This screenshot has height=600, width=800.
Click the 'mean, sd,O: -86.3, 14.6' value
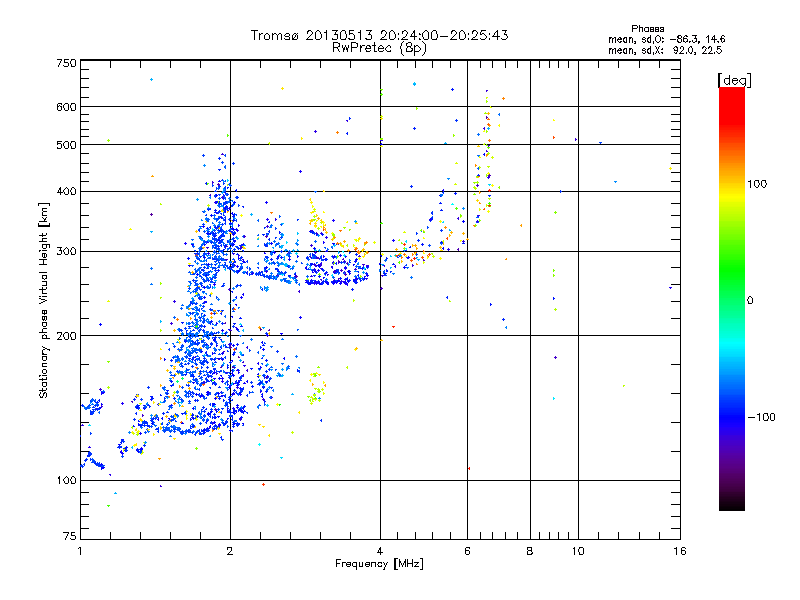point(666,39)
